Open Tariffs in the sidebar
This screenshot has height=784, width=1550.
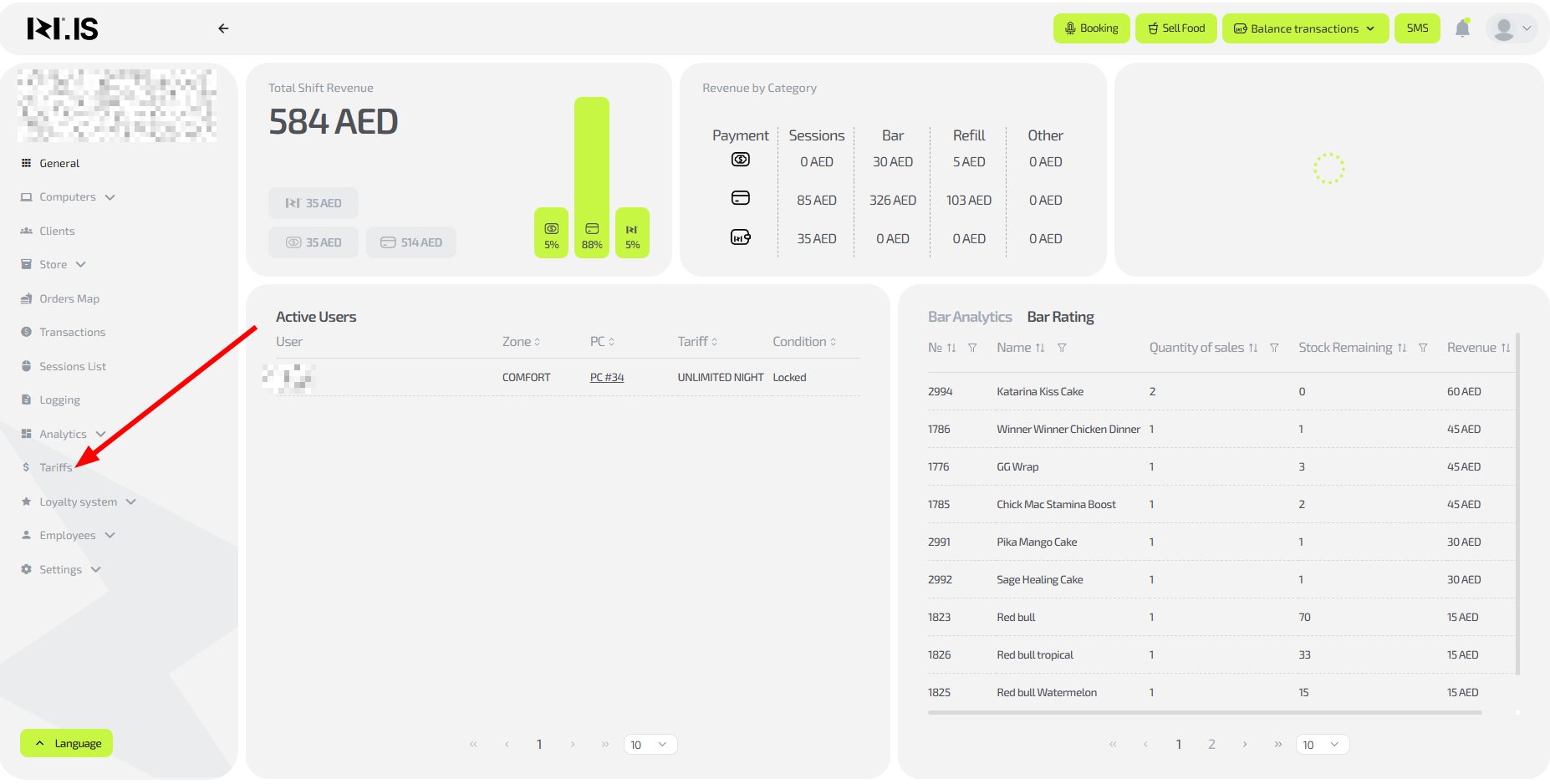(55, 468)
